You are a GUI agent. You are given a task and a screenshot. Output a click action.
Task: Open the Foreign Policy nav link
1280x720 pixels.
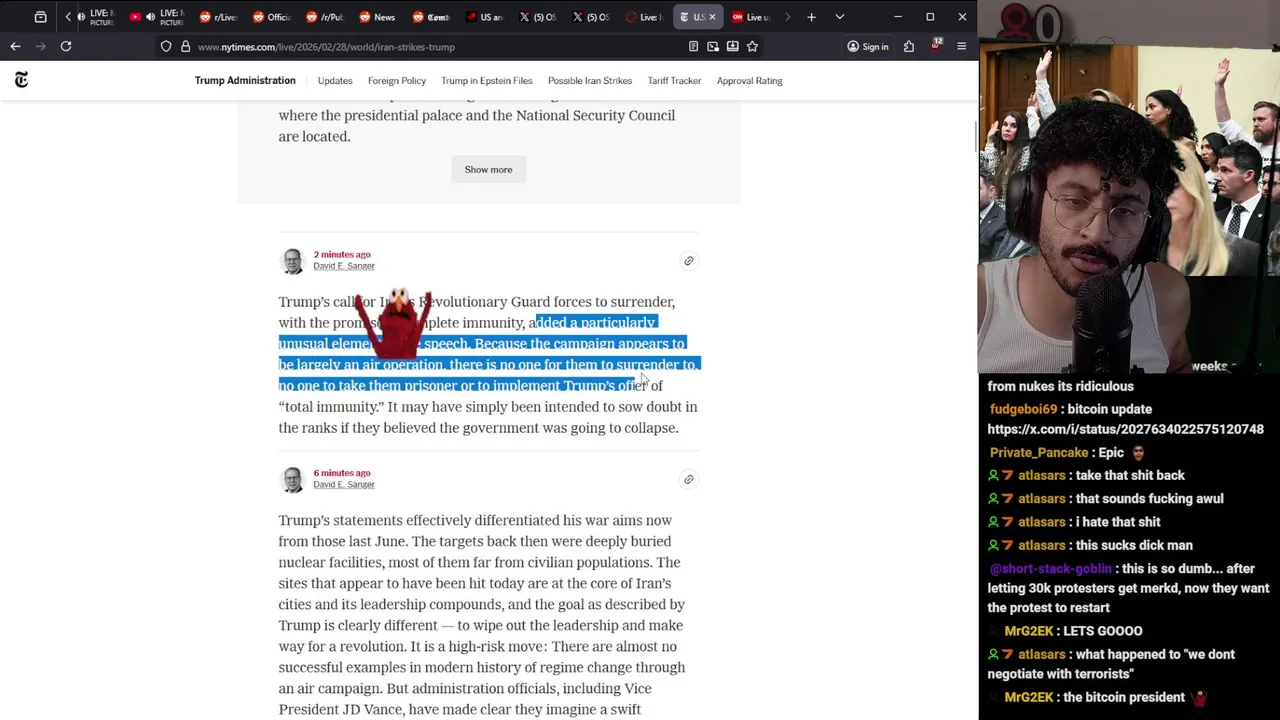(397, 81)
